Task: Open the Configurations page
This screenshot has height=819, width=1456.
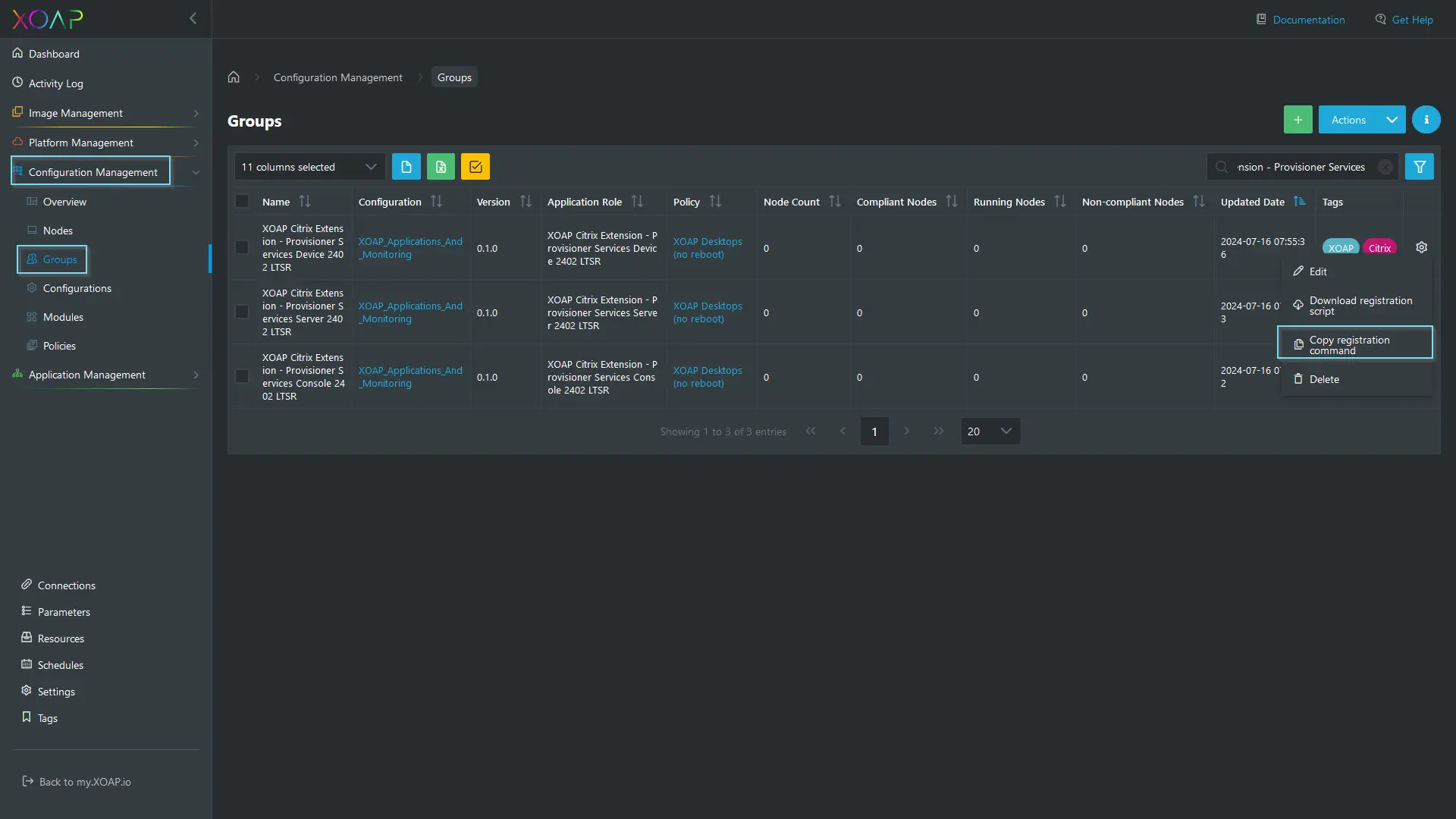Action: tap(77, 288)
